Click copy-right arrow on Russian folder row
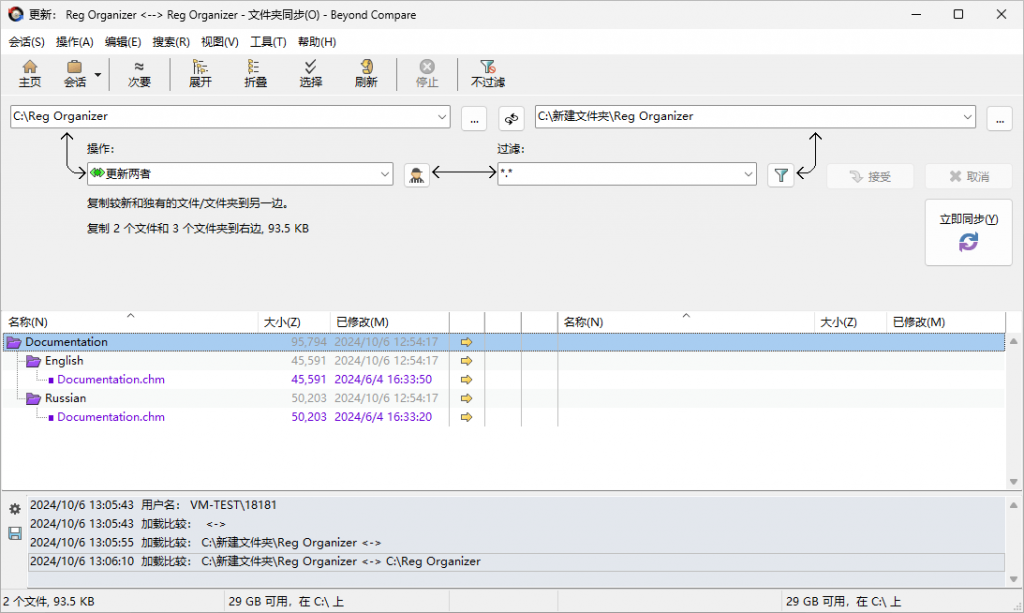The height and width of the screenshot is (613, 1024). 466,398
